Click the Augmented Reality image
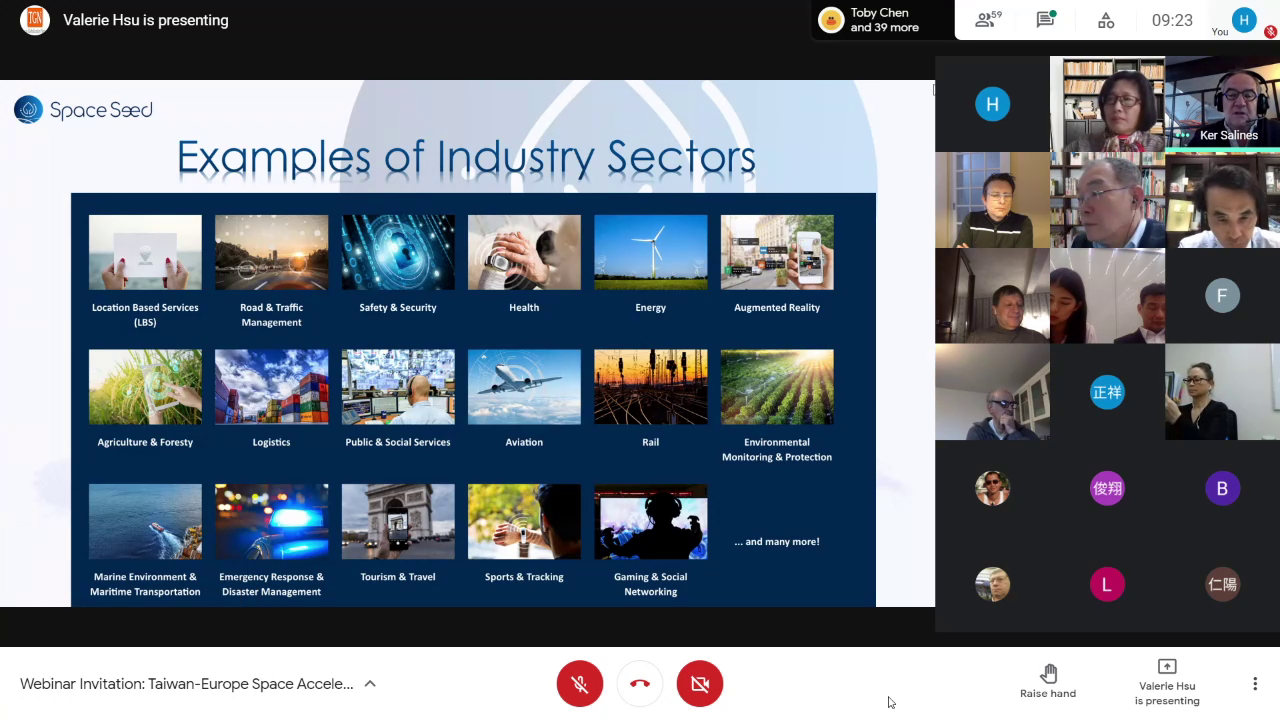 (x=777, y=252)
